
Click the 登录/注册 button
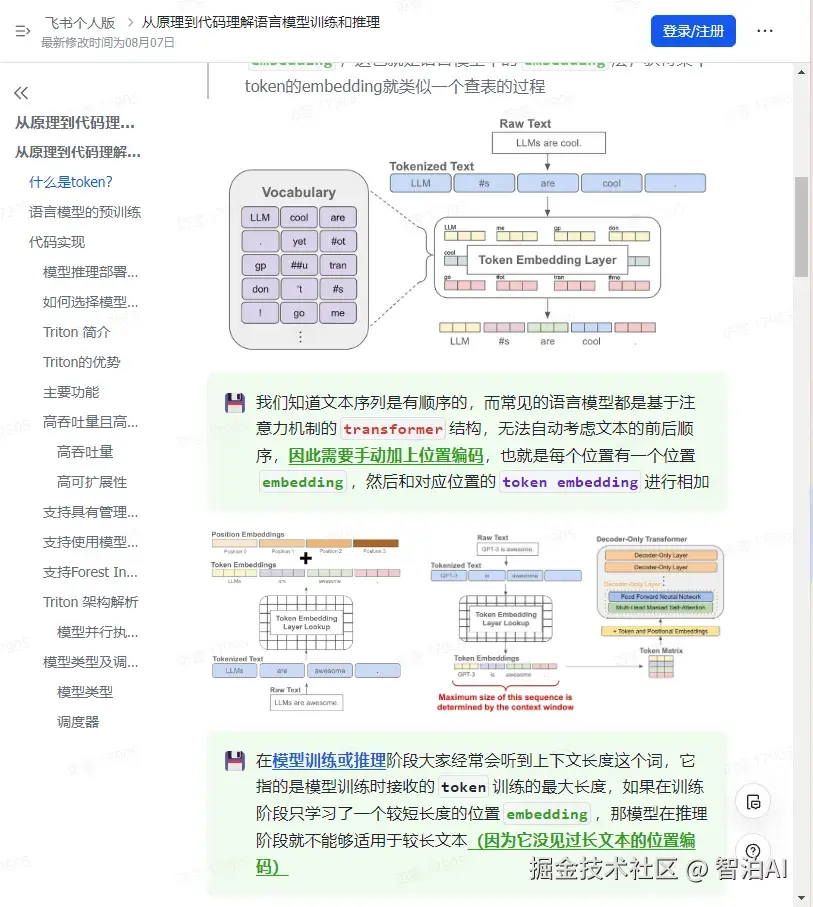(x=693, y=31)
